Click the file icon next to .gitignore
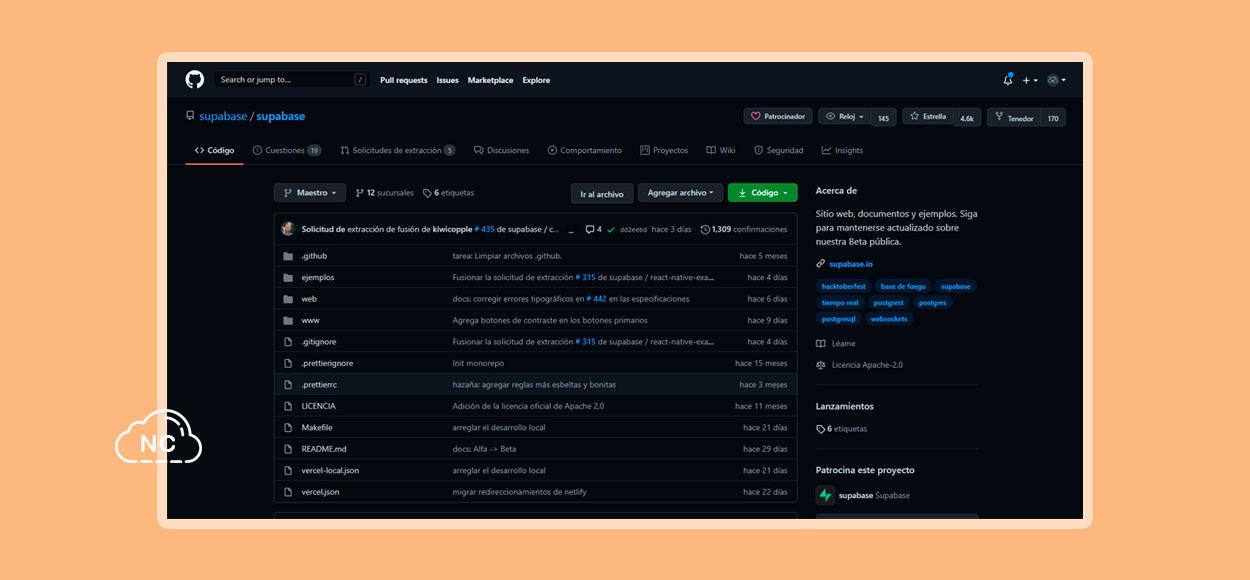This screenshot has width=1250, height=580. pyautogui.click(x=288, y=342)
